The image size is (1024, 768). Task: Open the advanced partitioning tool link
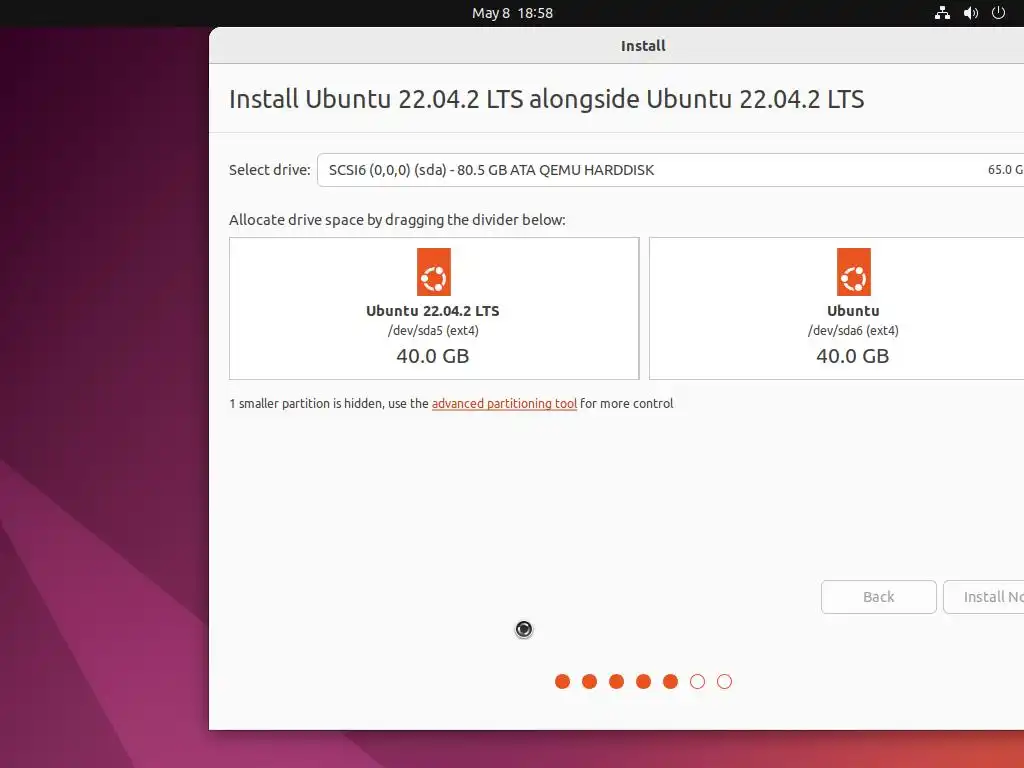[x=504, y=404]
